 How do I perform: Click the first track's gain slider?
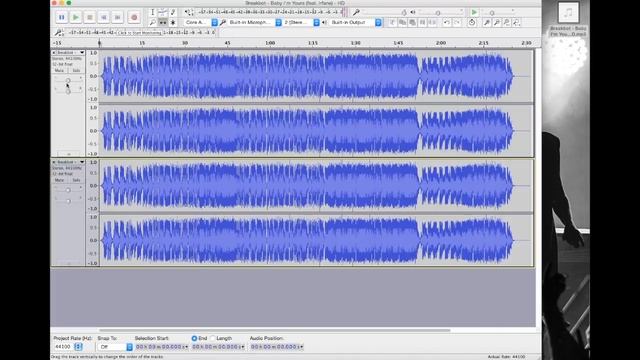[x=68, y=80]
